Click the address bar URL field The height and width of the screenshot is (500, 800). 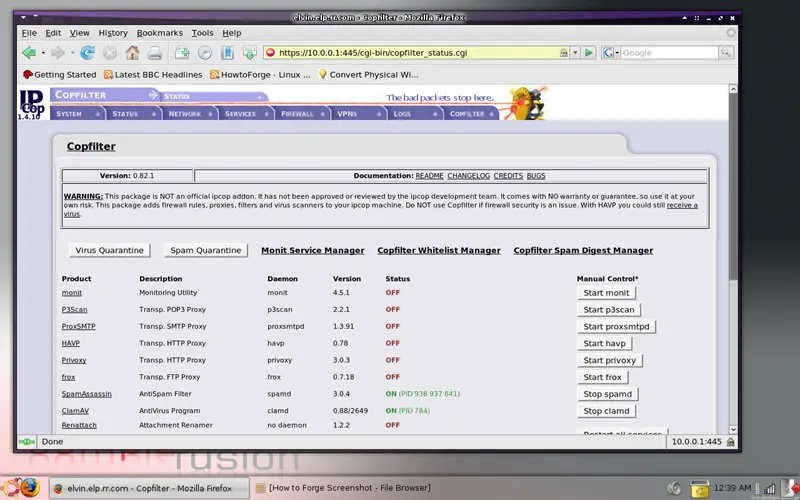[x=417, y=53]
